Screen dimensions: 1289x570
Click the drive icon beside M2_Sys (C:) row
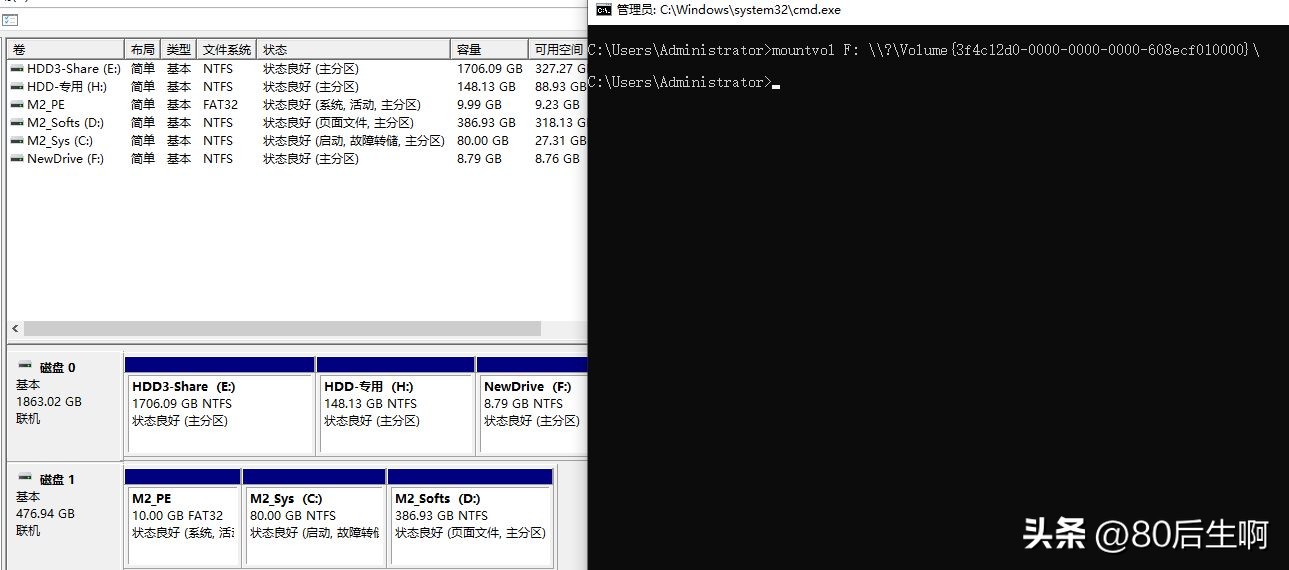(x=16, y=141)
